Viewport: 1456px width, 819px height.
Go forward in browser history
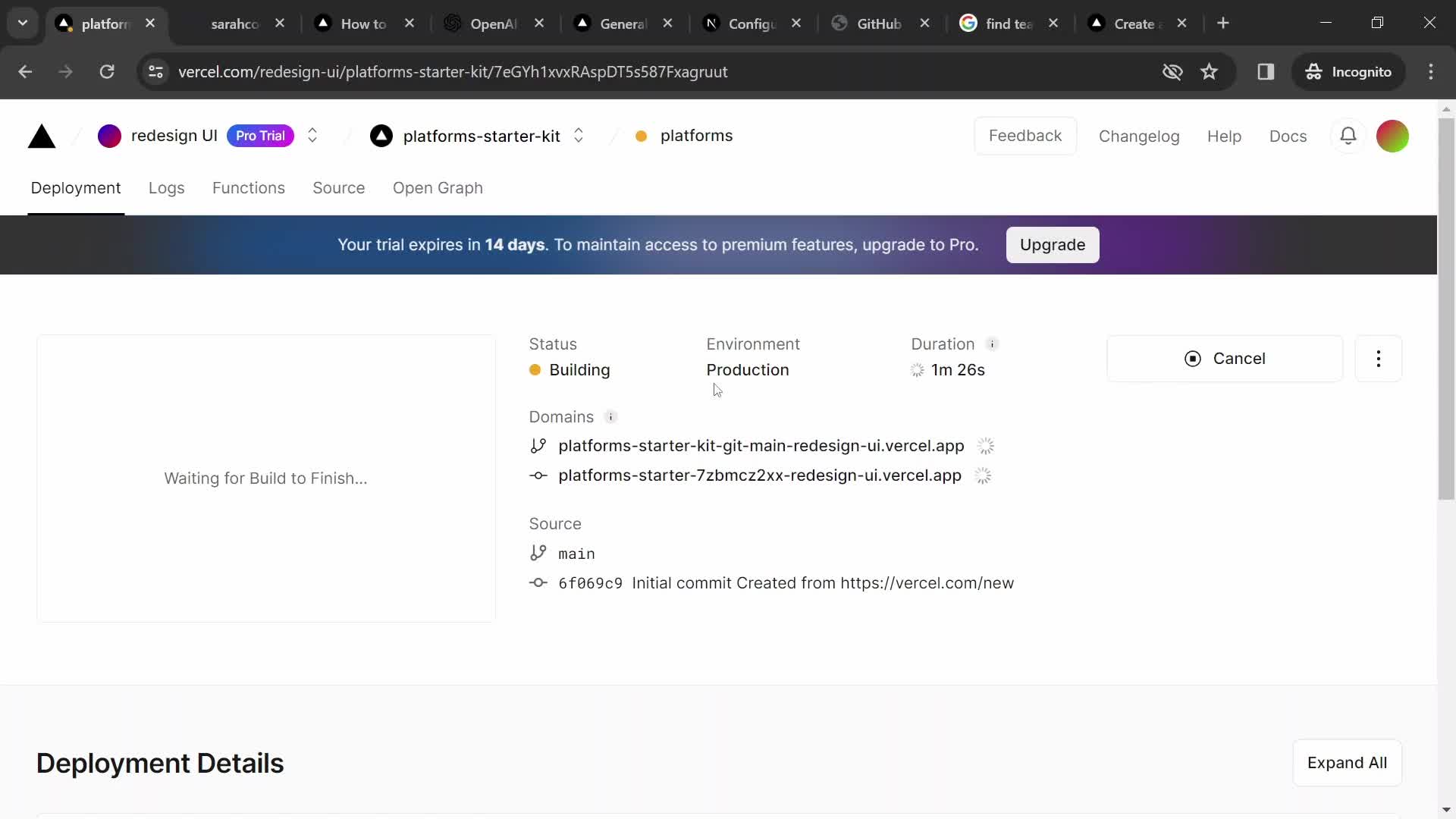66,72
